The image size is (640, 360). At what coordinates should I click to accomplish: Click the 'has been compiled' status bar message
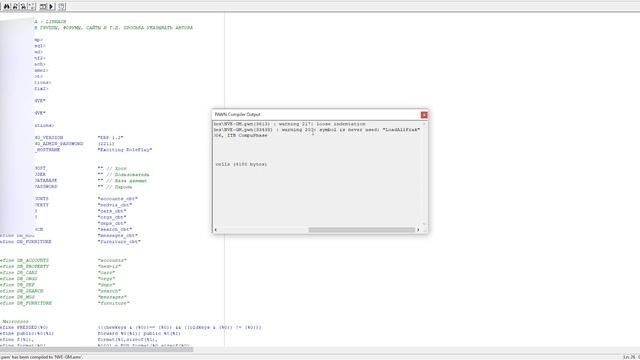tap(41, 357)
